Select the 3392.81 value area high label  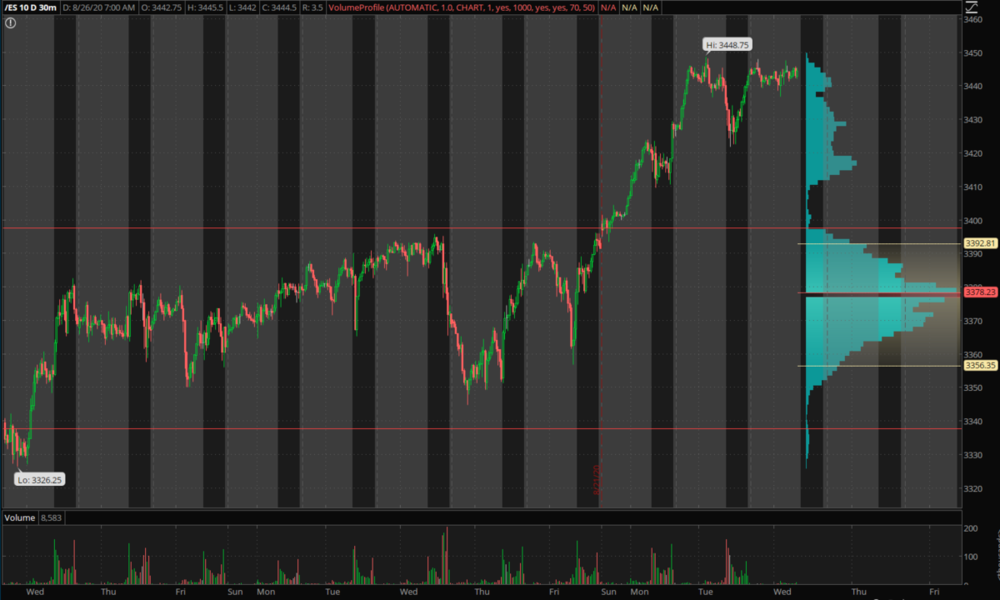point(979,243)
